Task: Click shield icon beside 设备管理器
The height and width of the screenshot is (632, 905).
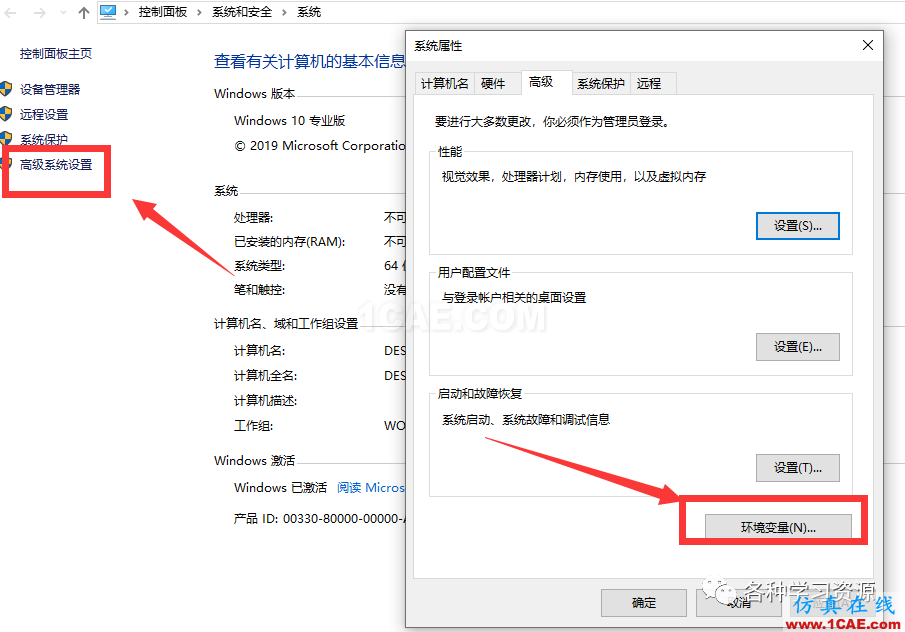Action: 6,89
